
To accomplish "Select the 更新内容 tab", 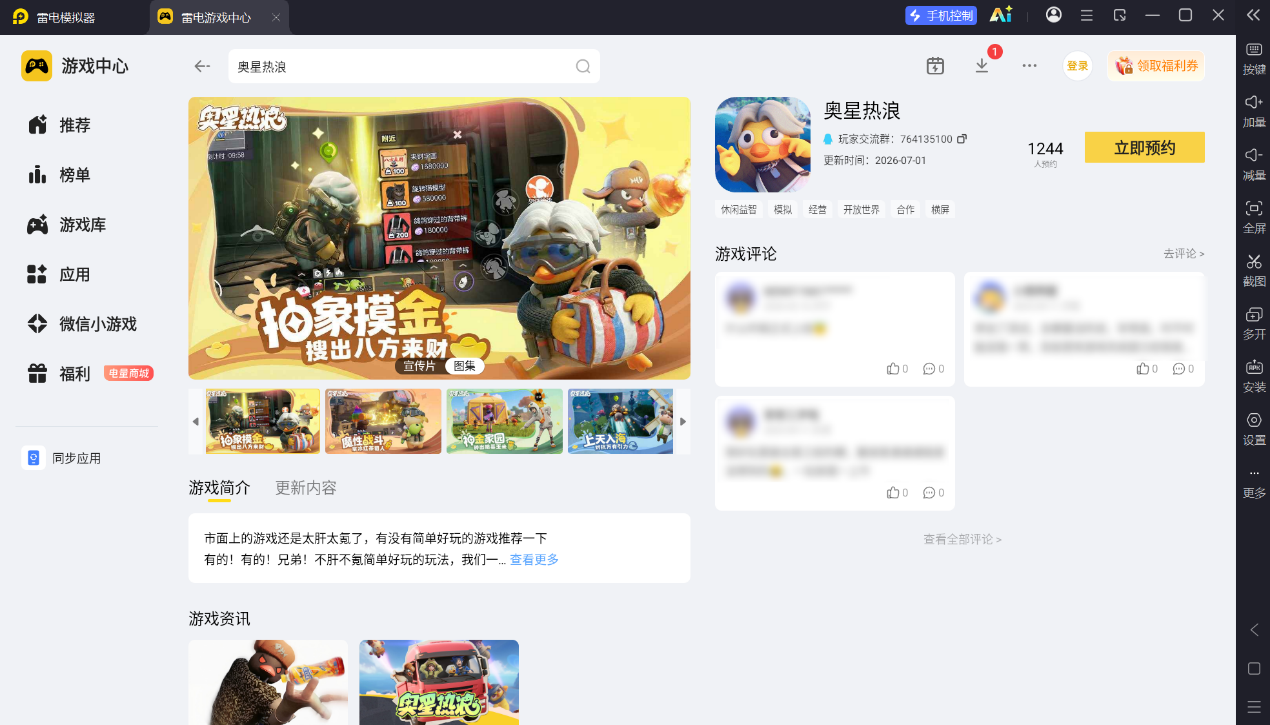I will click(306, 488).
